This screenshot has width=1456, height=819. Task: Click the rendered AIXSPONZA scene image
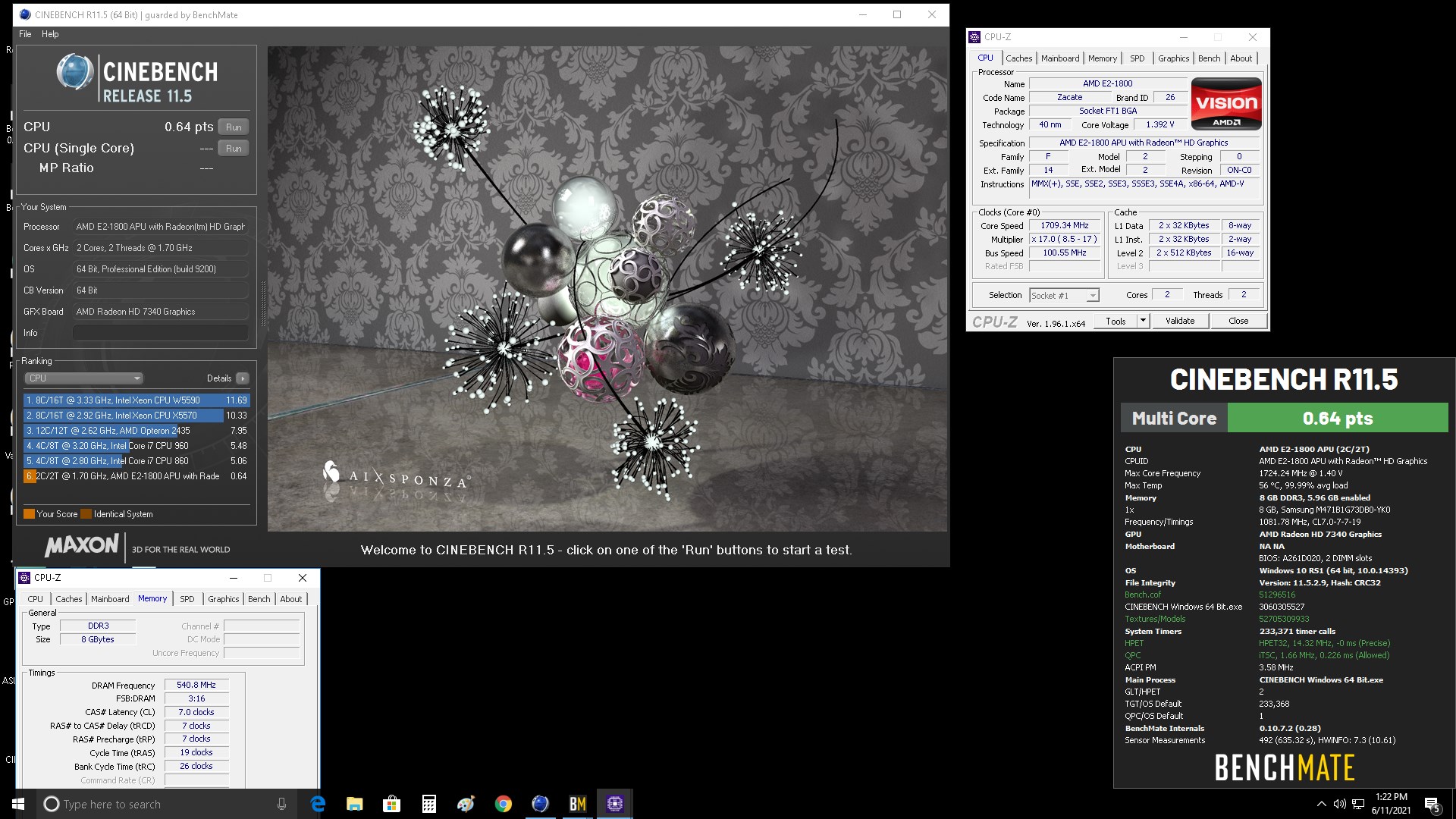tap(607, 289)
